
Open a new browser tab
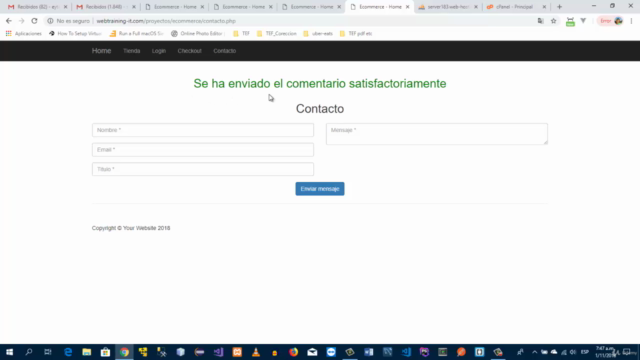click(x=559, y=7)
